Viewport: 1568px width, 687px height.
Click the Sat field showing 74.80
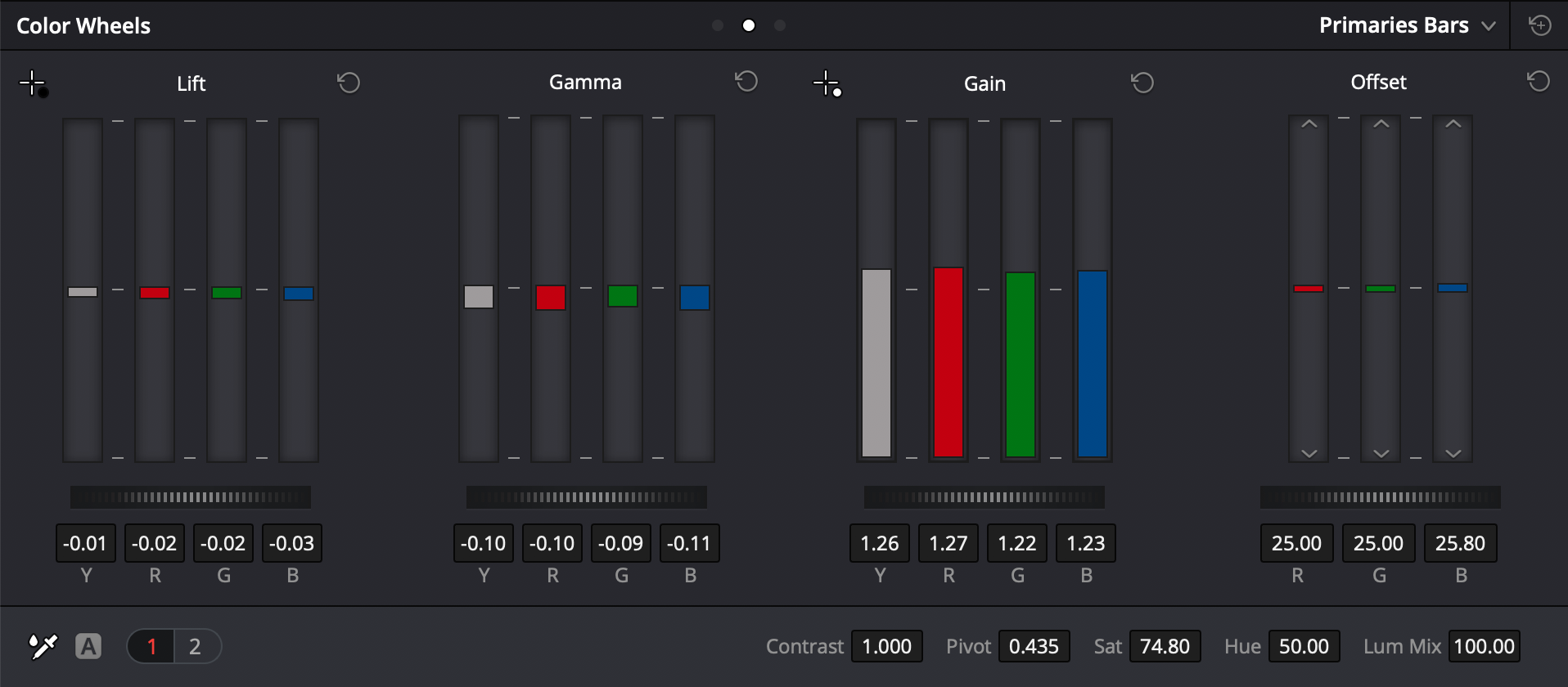pos(1165,646)
